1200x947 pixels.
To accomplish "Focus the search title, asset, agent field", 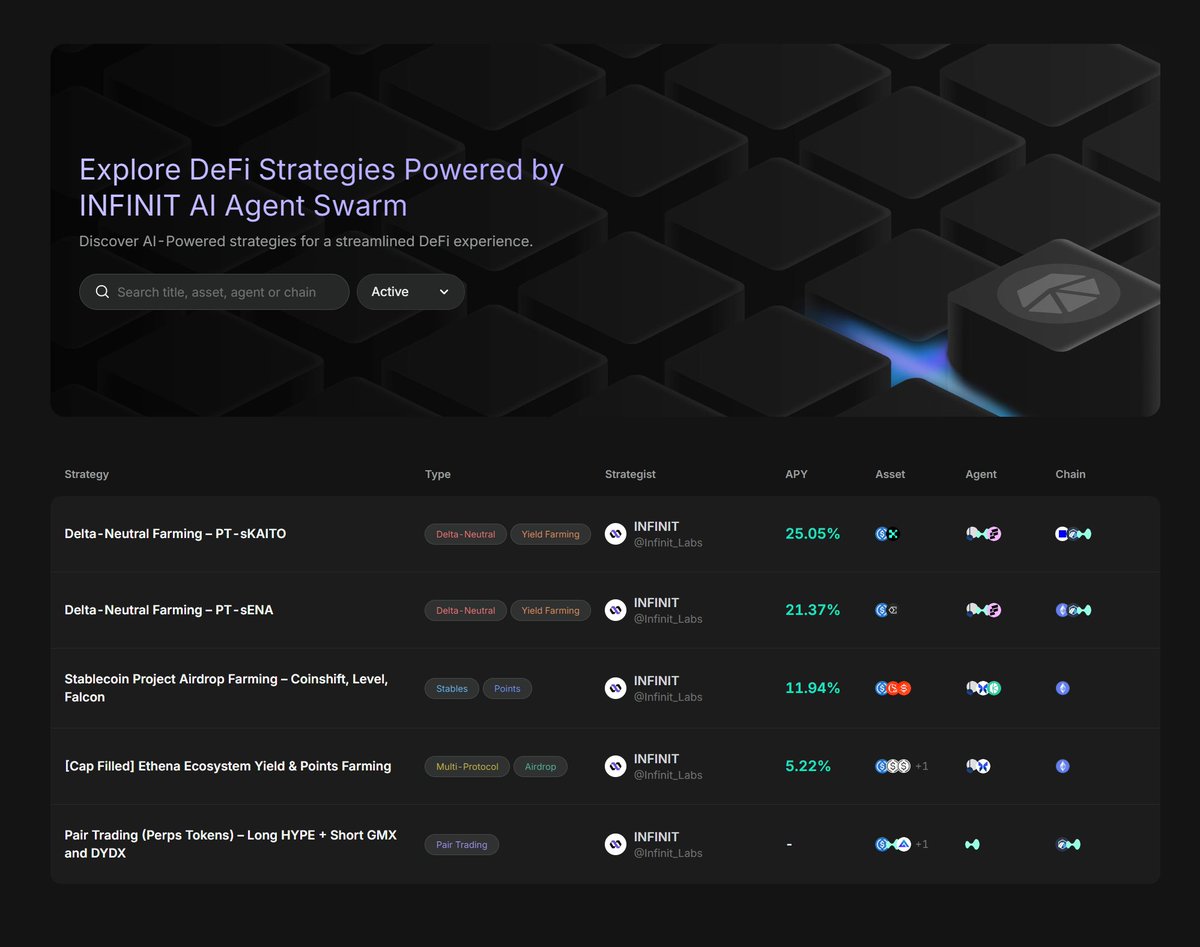I will [214, 292].
